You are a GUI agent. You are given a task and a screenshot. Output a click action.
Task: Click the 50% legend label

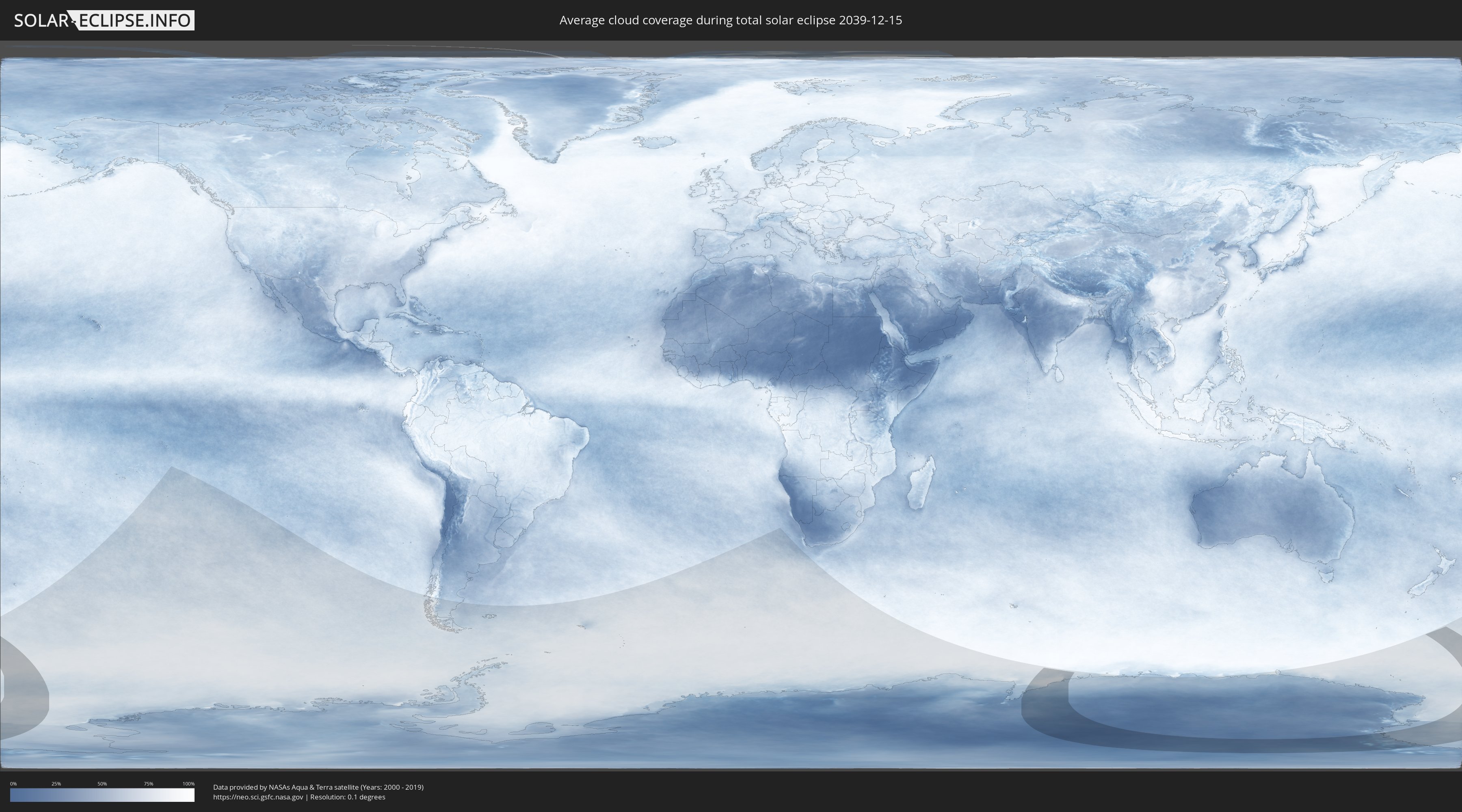tap(102, 784)
